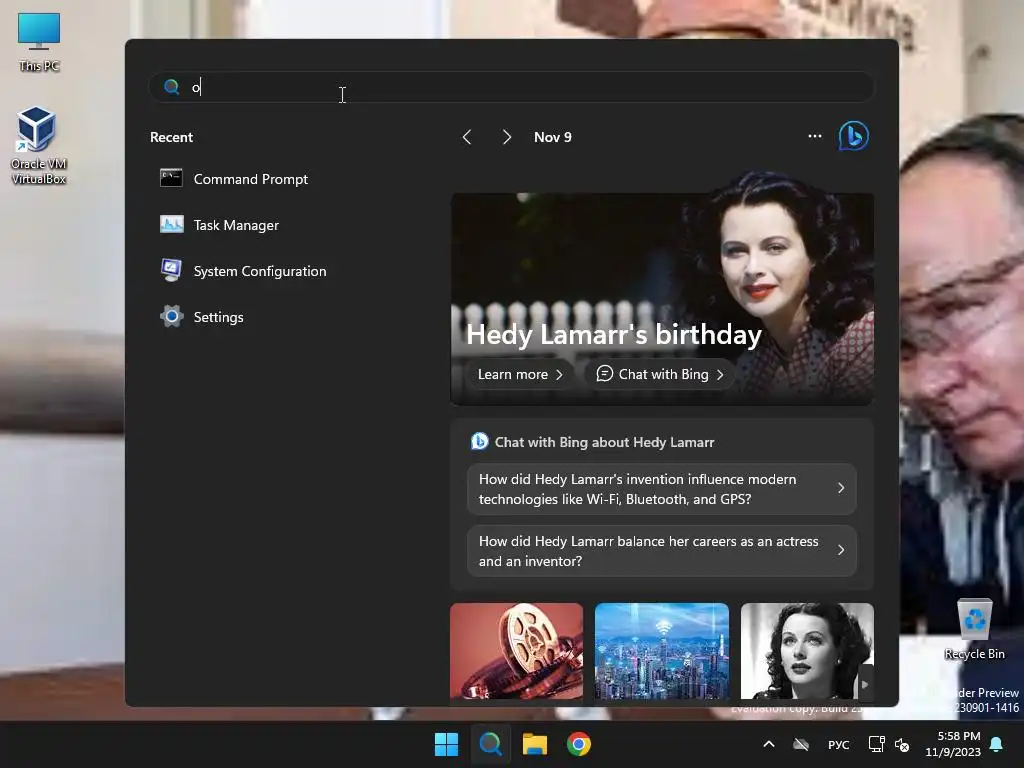
Task: Switch input language РУС indicator
Action: pyautogui.click(x=839, y=745)
